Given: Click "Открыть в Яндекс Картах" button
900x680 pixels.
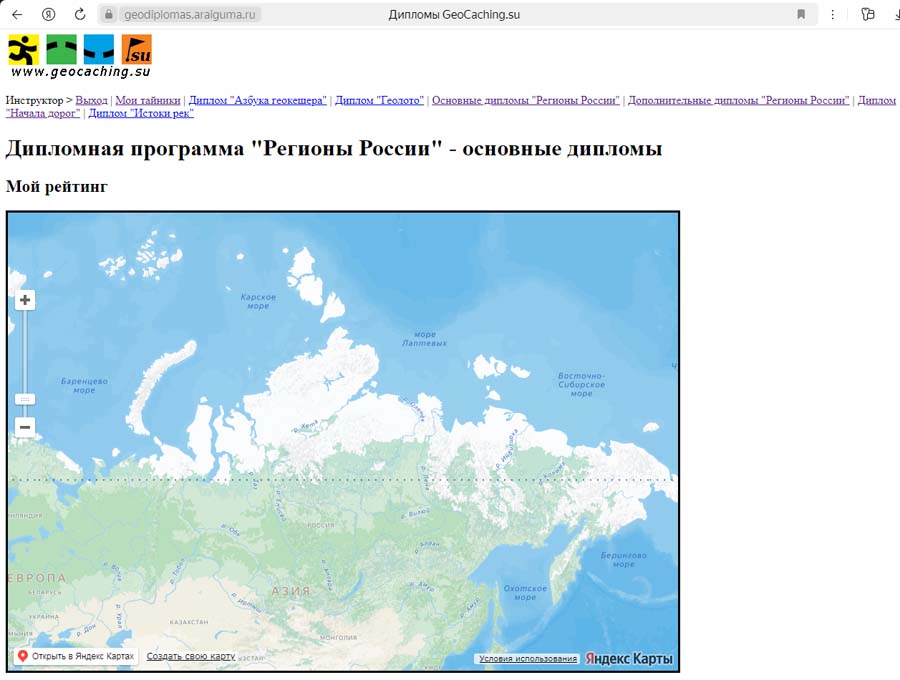Looking at the screenshot, I should click(75, 656).
